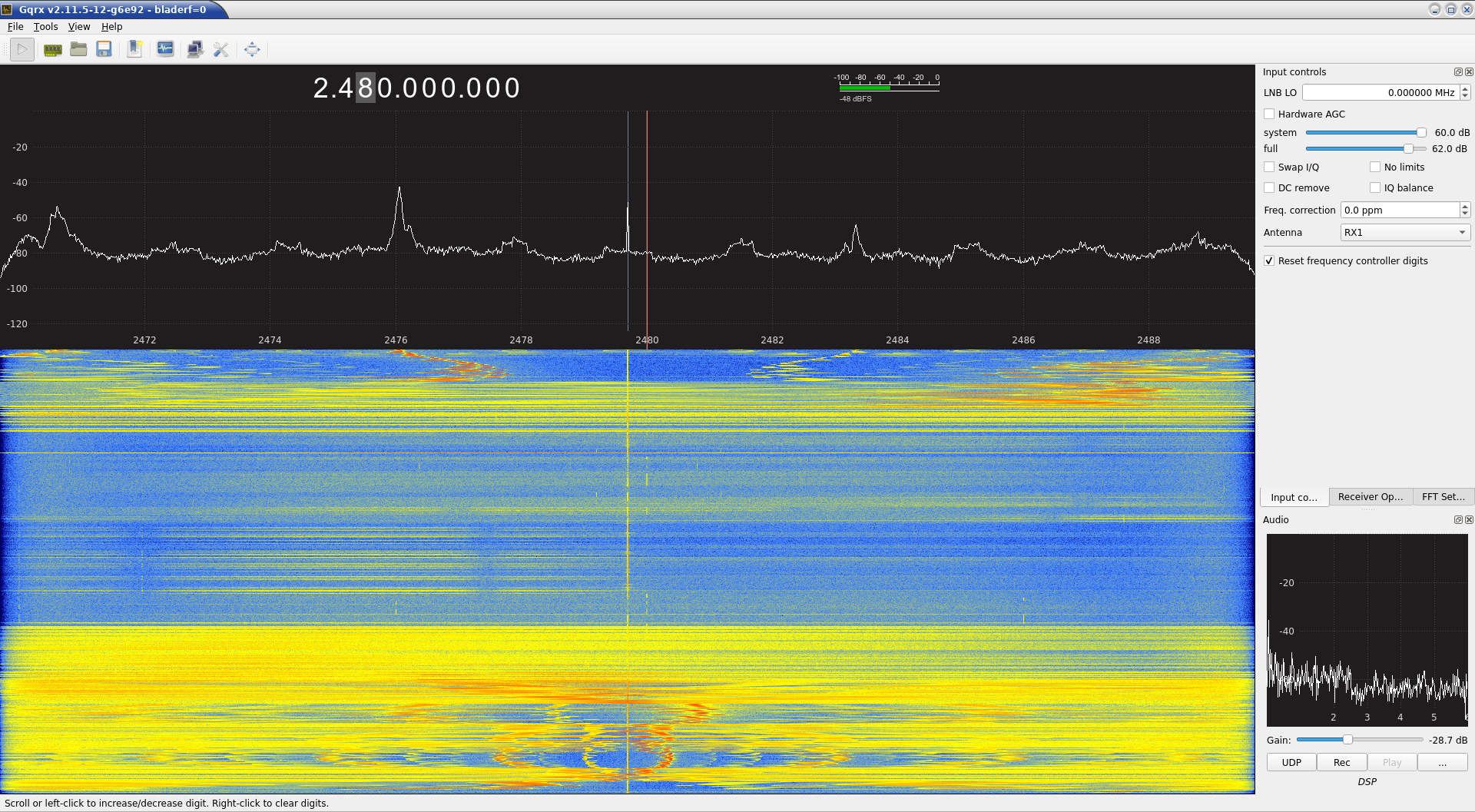Viewport: 1475px width, 812px height.
Task: Open the I/O device configuration icon
Action: pyautogui.click(x=53, y=49)
